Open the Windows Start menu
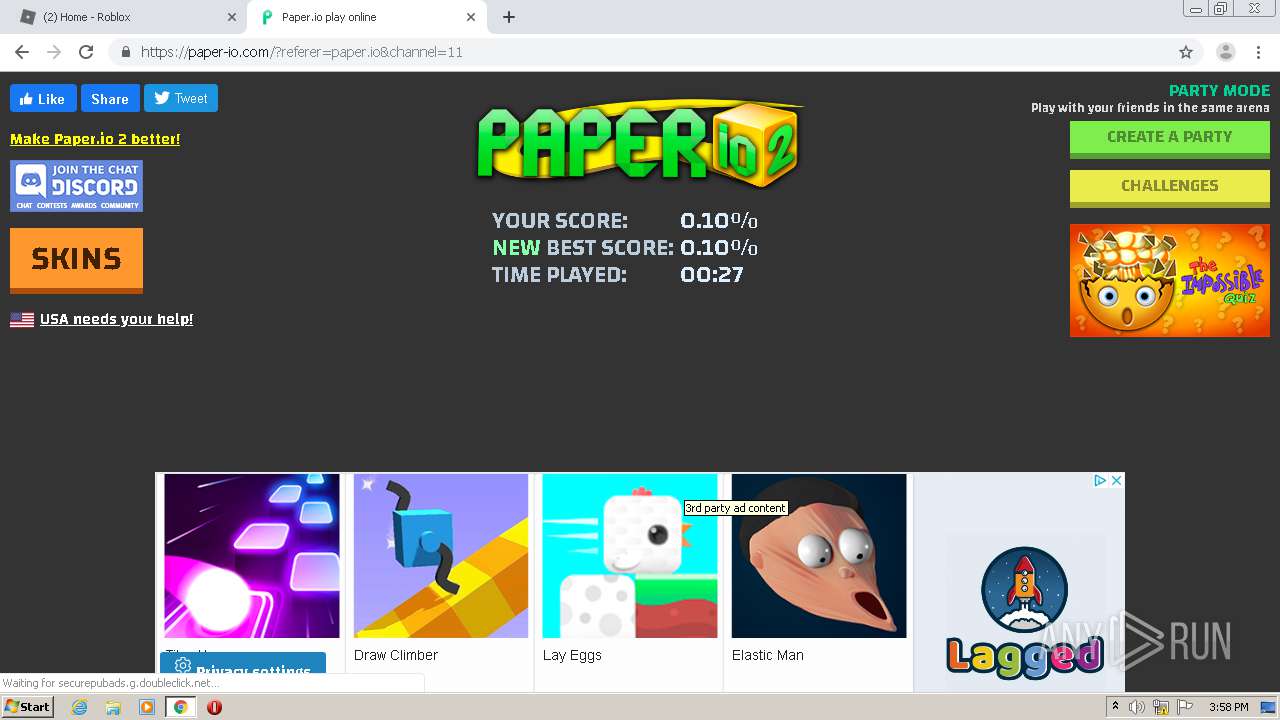Screen dimensions: 1280x720 tap(27, 707)
